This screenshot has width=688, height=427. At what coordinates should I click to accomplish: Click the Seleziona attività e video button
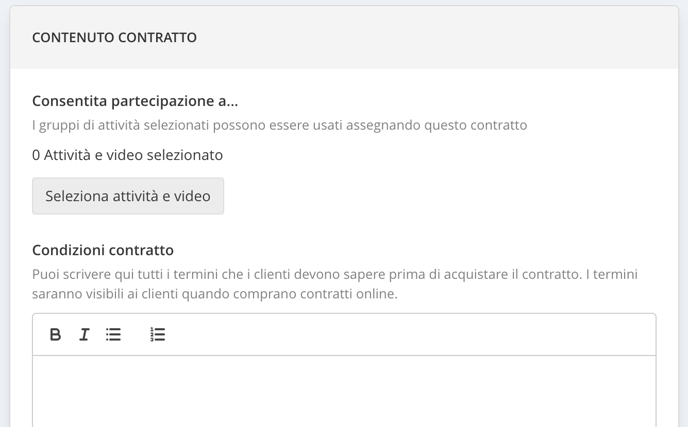128,196
